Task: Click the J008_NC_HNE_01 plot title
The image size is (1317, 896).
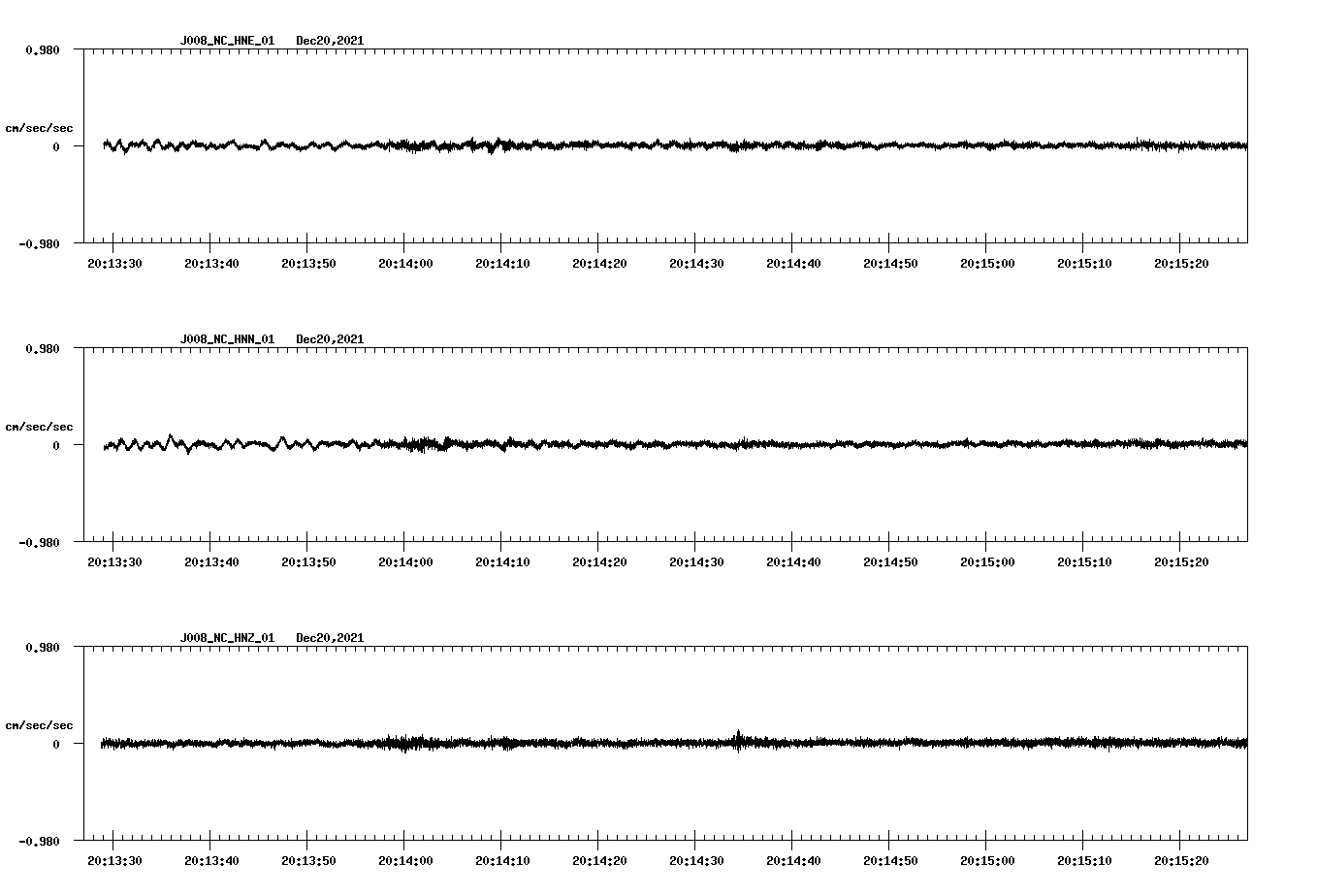Action: point(227,41)
